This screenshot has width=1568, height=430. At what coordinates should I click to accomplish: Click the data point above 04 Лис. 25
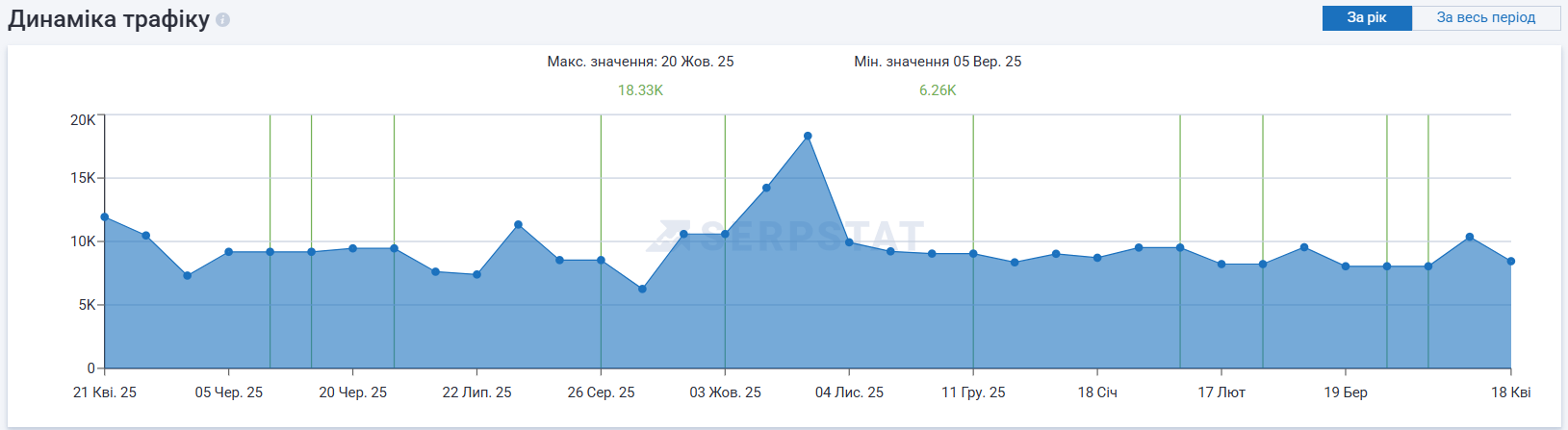(849, 242)
